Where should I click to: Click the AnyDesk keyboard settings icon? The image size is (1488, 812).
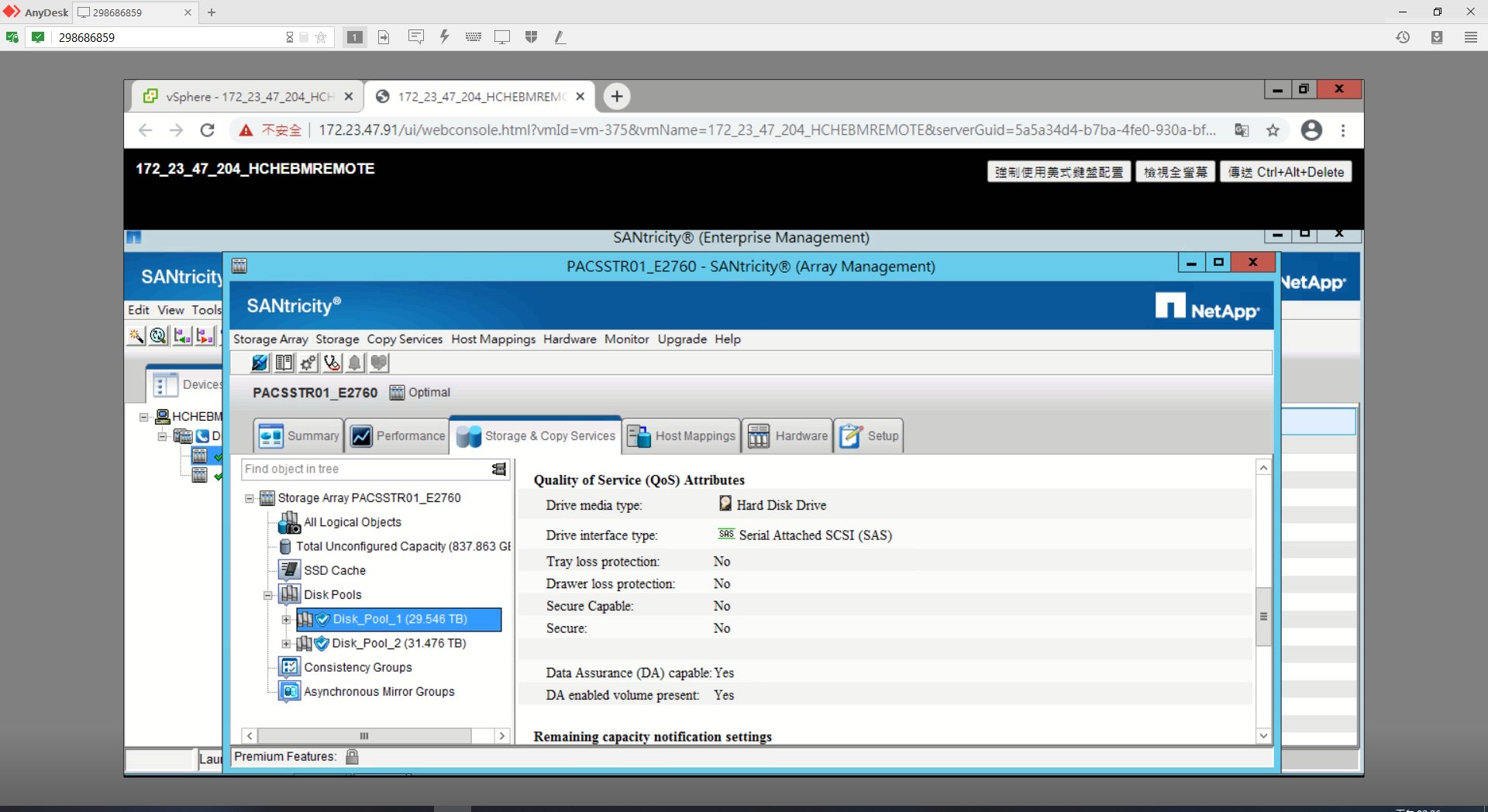pyautogui.click(x=473, y=37)
